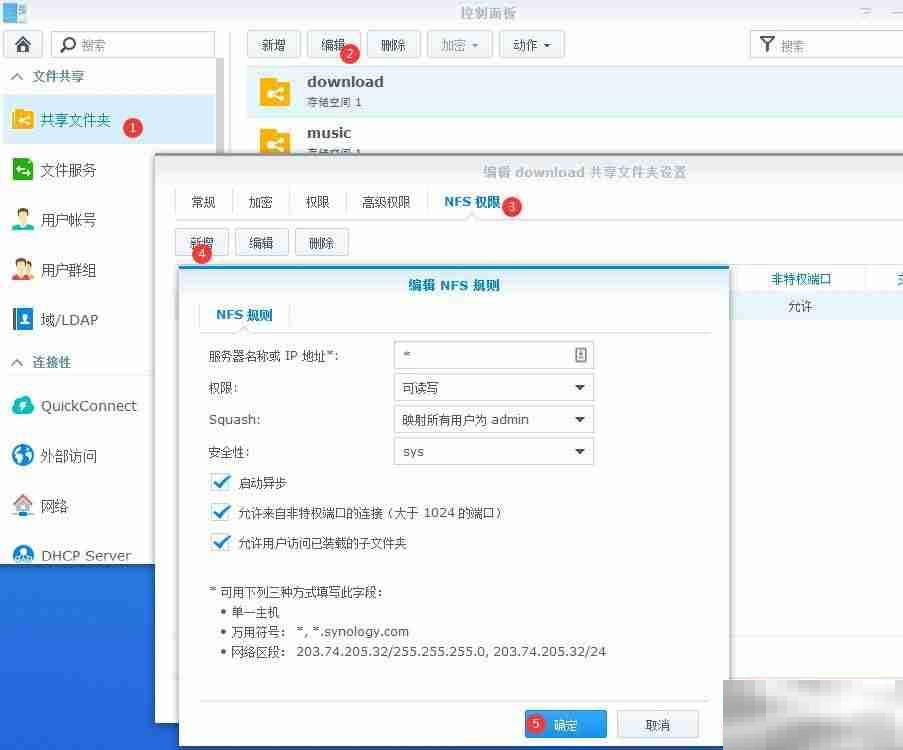Click the filter funnel icon
Screen dimensions: 903x750
pos(767,44)
